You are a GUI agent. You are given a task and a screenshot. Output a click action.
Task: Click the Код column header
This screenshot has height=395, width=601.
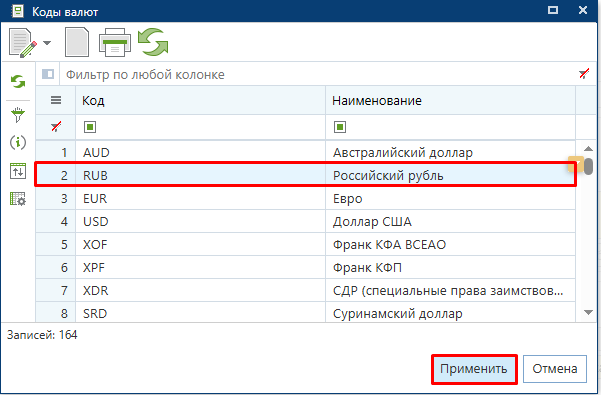[200, 100]
